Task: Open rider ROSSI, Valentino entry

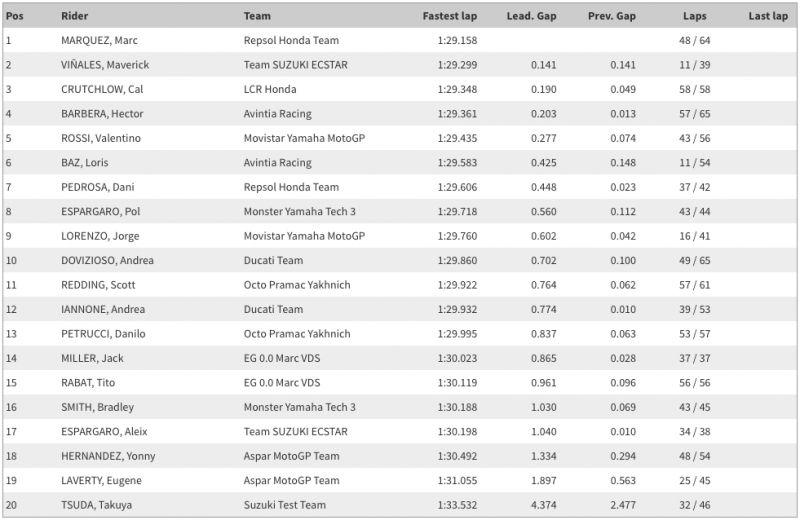Action: (101, 138)
